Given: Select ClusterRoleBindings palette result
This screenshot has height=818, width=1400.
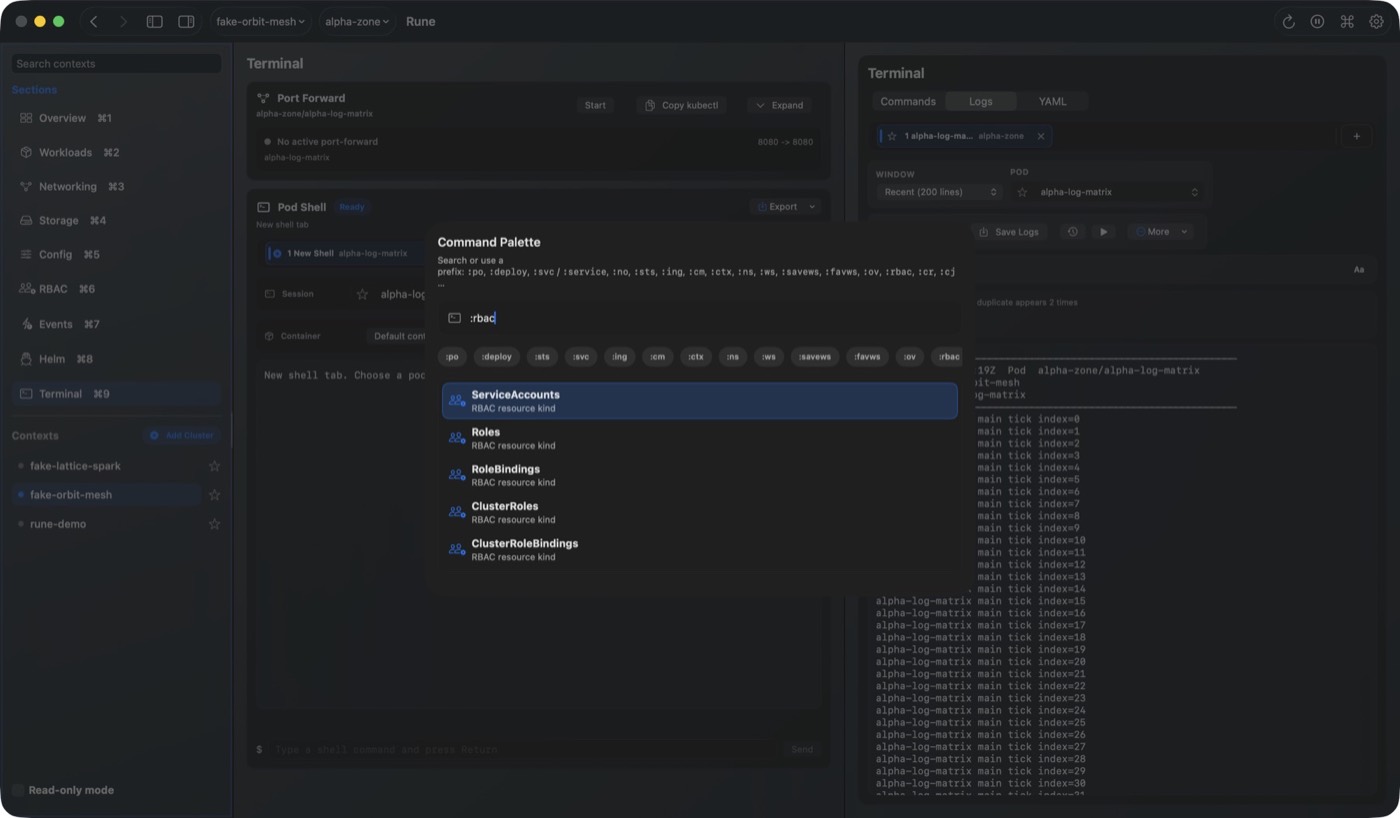Looking at the screenshot, I should click(x=699, y=549).
